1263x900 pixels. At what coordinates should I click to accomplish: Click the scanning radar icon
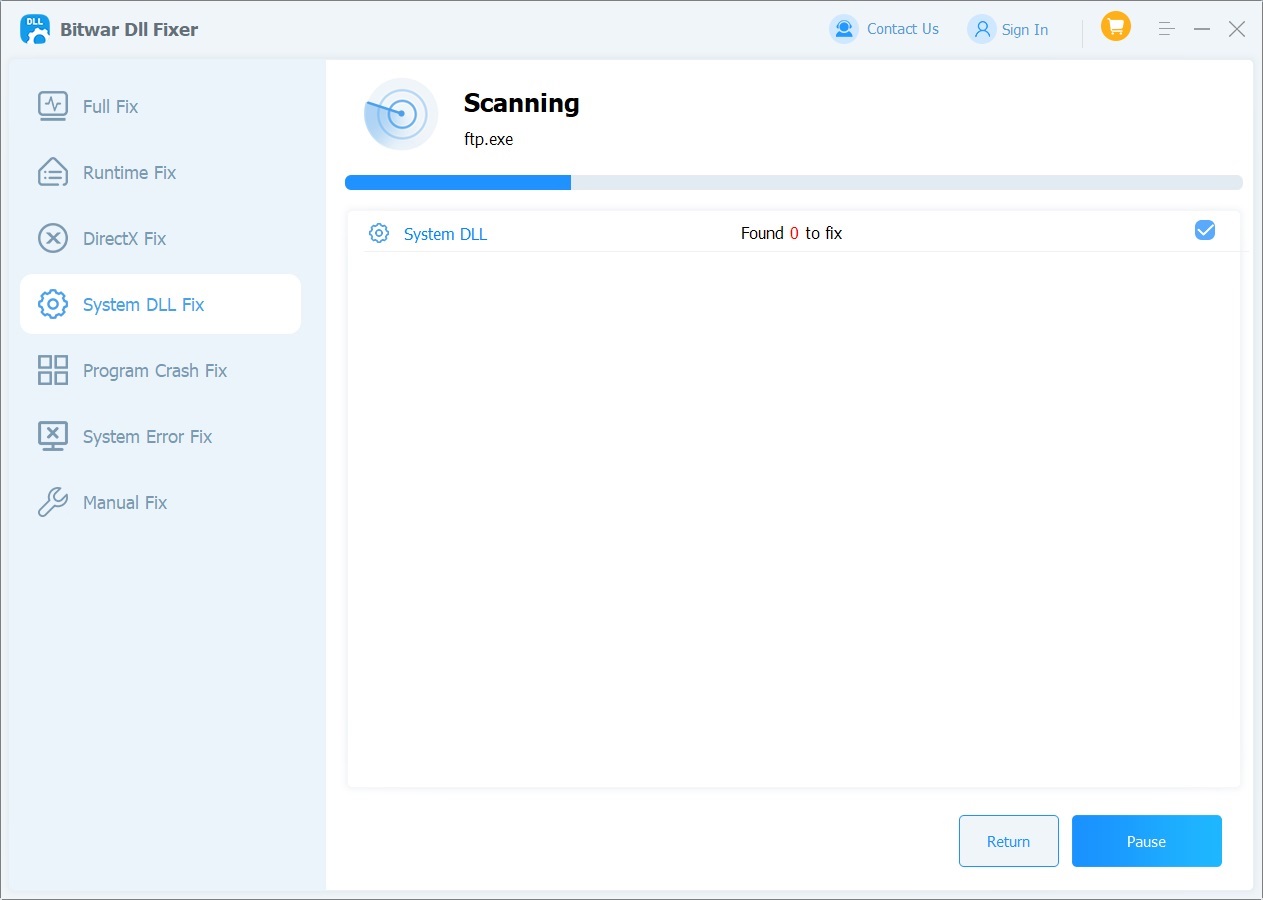click(401, 114)
